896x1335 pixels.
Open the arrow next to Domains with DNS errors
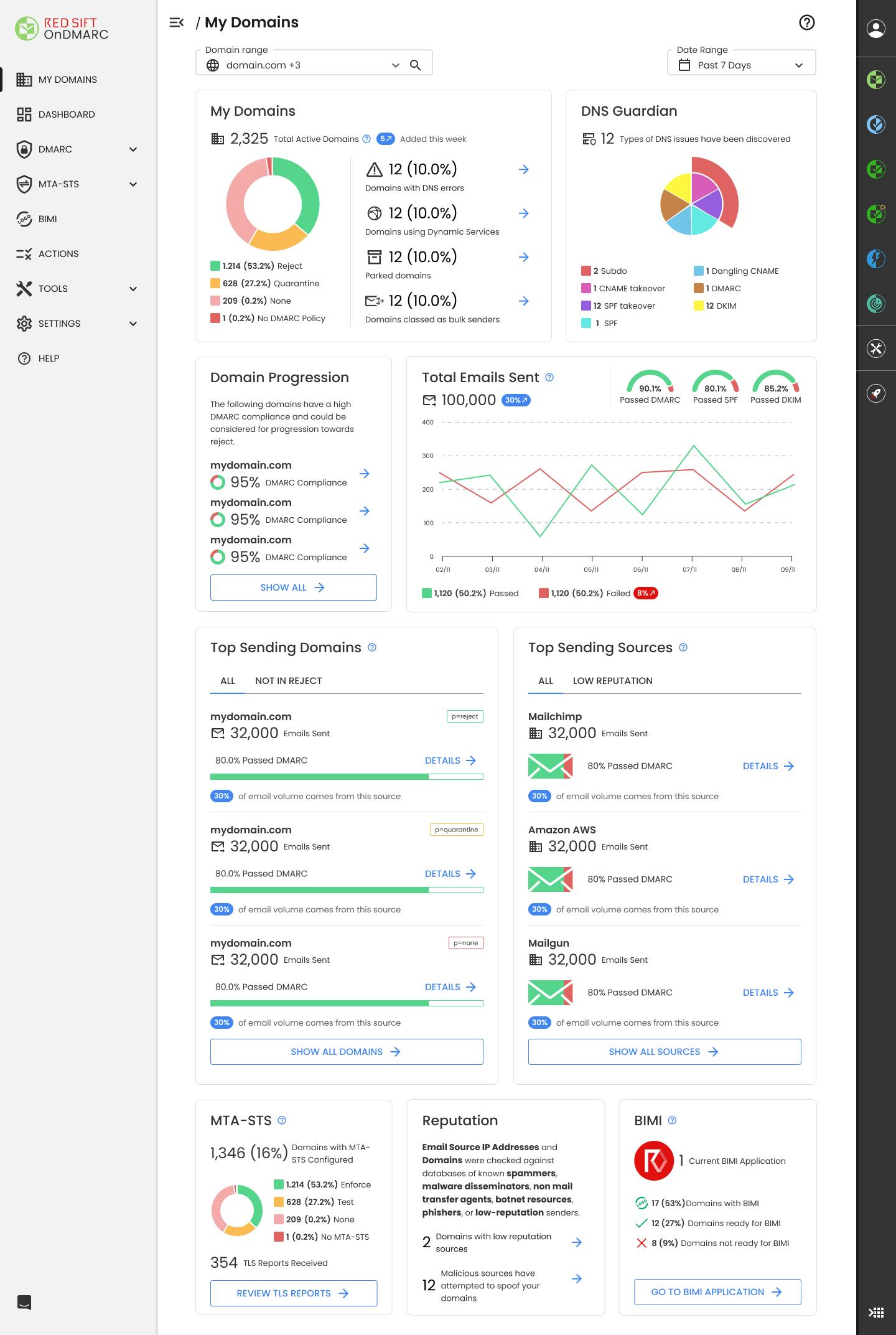(x=524, y=169)
